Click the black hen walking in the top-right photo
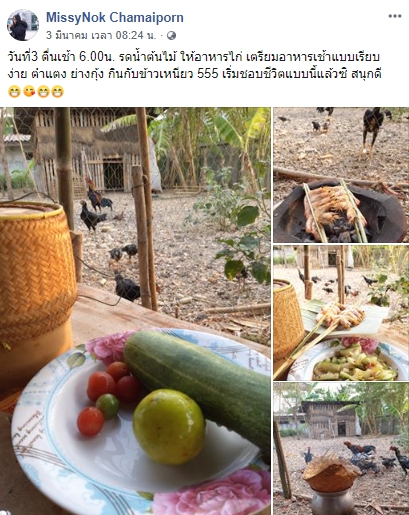 pyautogui.click(x=373, y=131)
